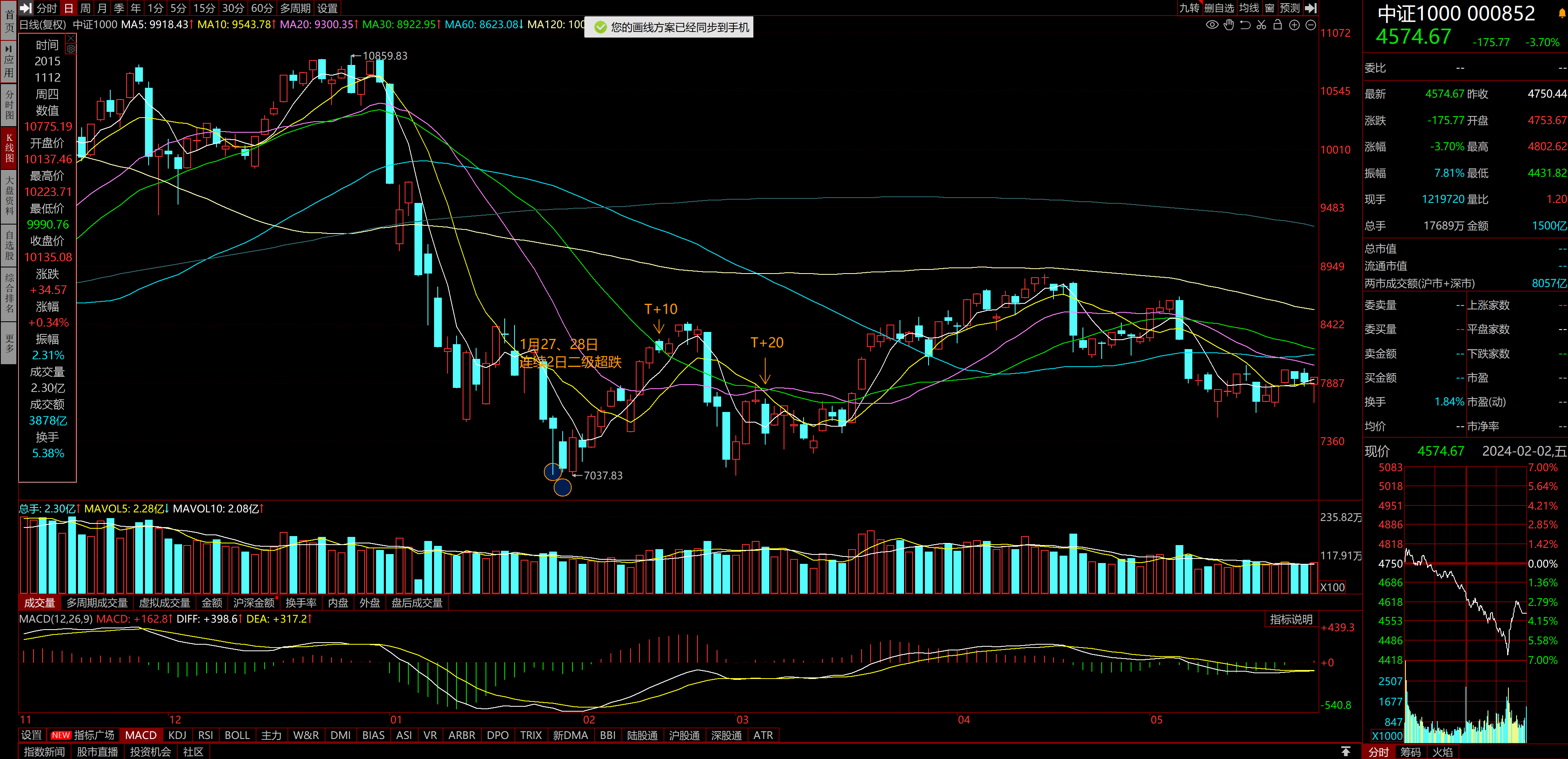The image size is (1568, 759).
Task: Open gear settings in data info box
Action: coord(71,49)
